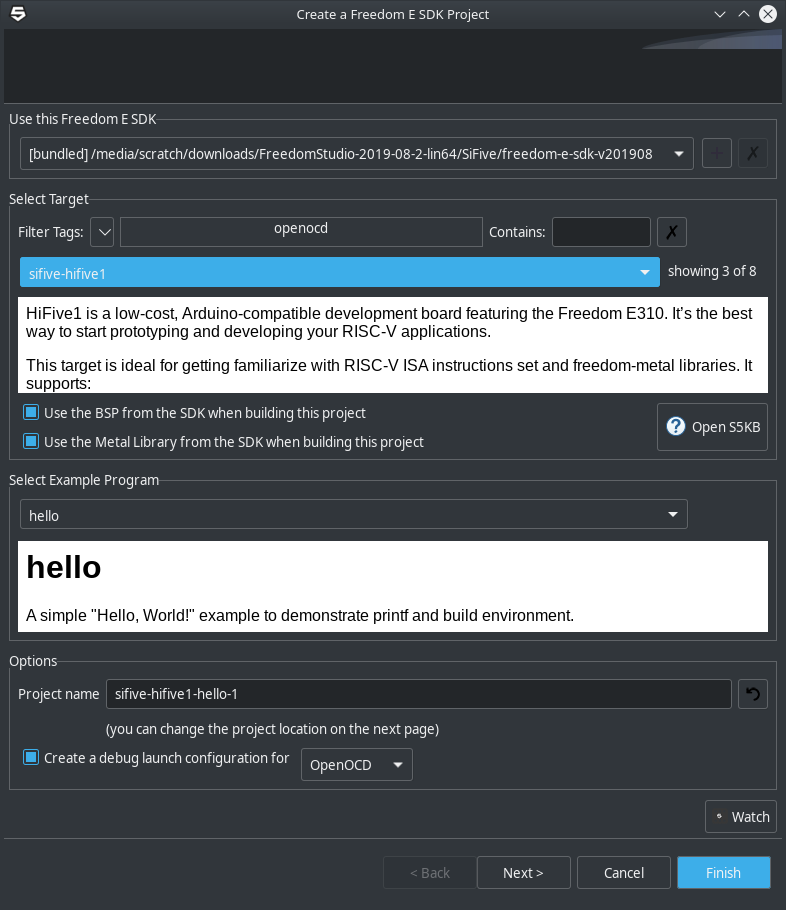786x910 pixels.
Task: Open the sifive-hifive1 target dropdown
Action: point(645,272)
